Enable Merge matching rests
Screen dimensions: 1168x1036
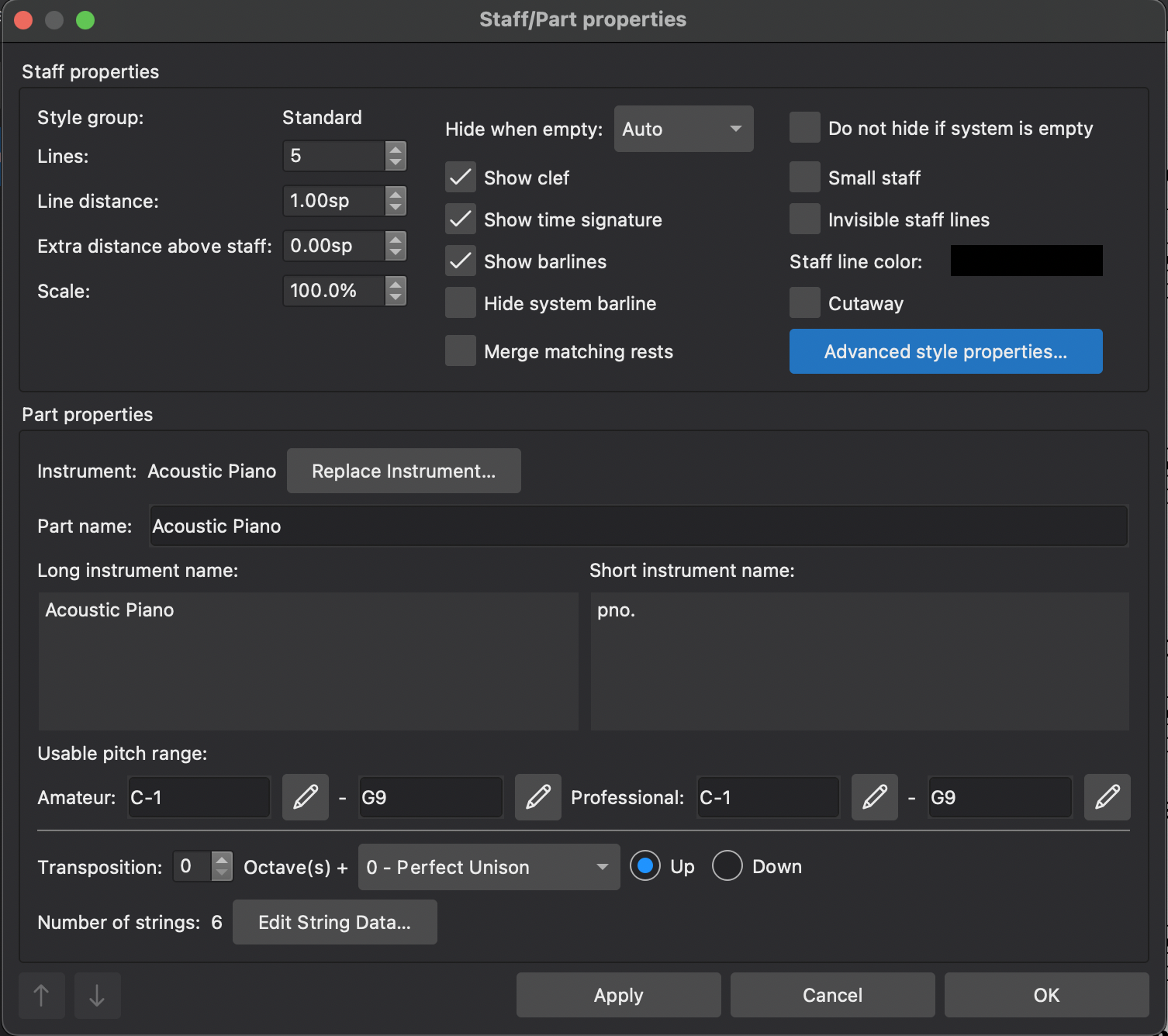tap(460, 351)
